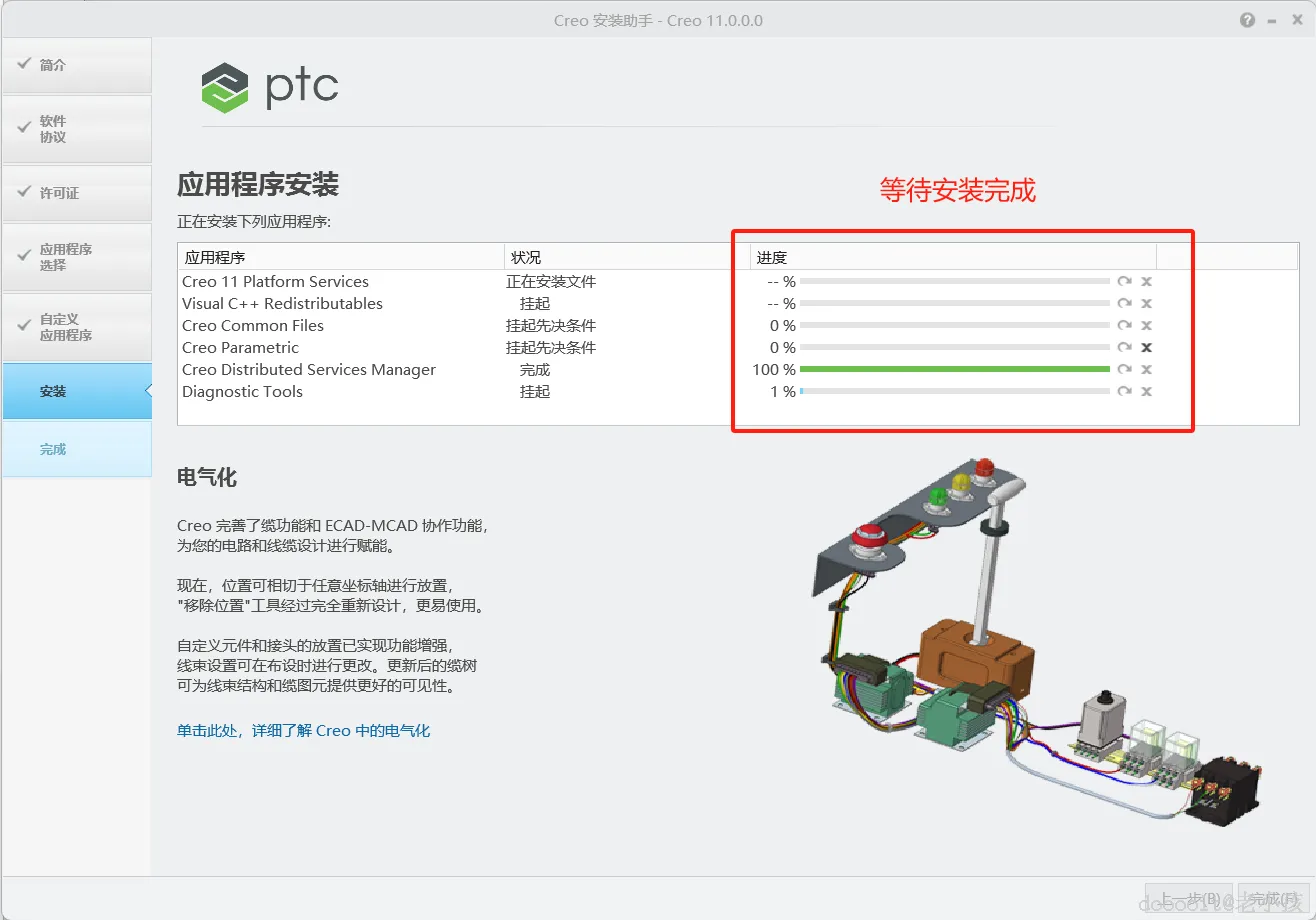Screen dimensions: 1316x920
Task: Click 挂起先决条件 status for Creo Parametric
Action: click(551, 348)
